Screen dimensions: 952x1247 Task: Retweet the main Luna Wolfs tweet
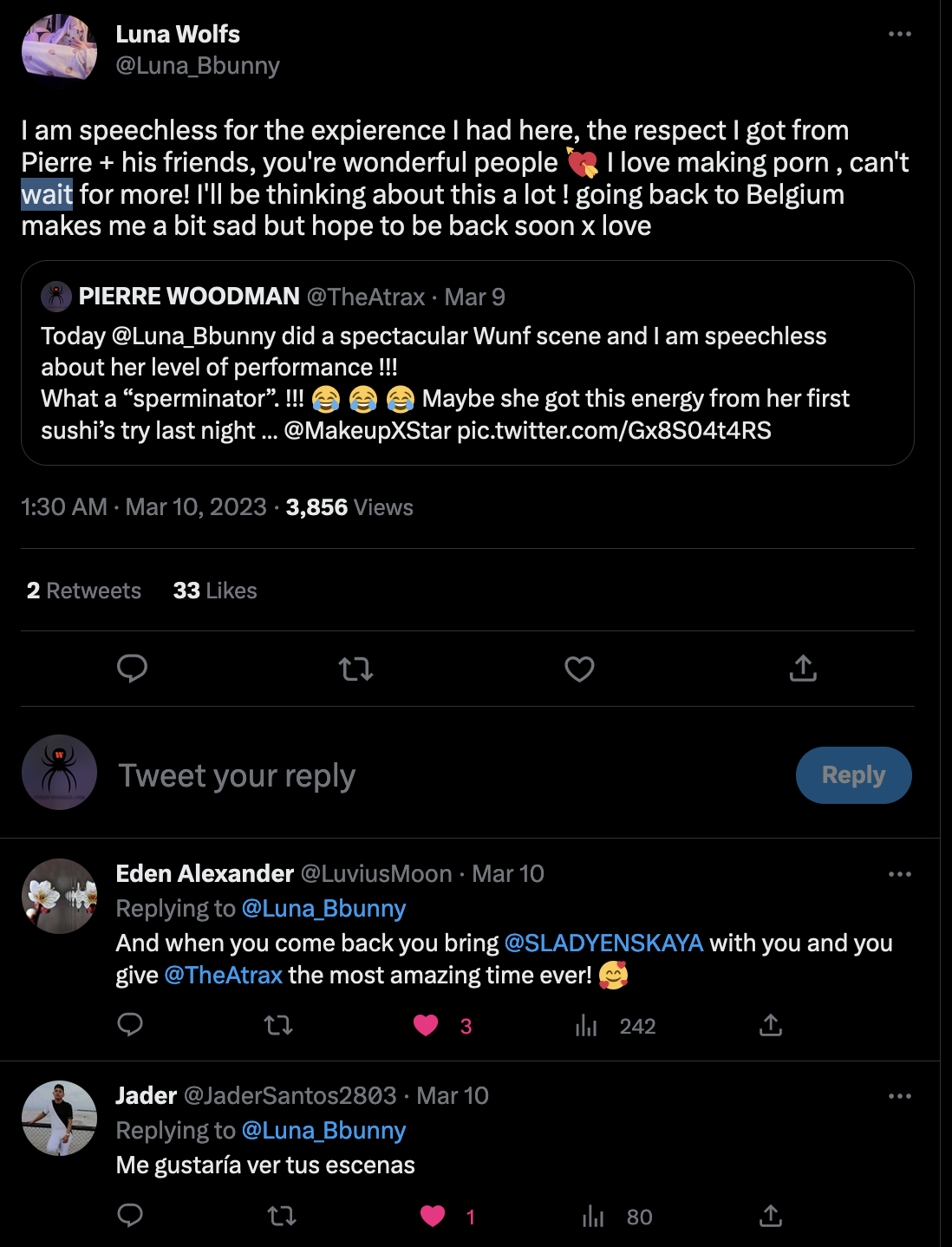355,669
